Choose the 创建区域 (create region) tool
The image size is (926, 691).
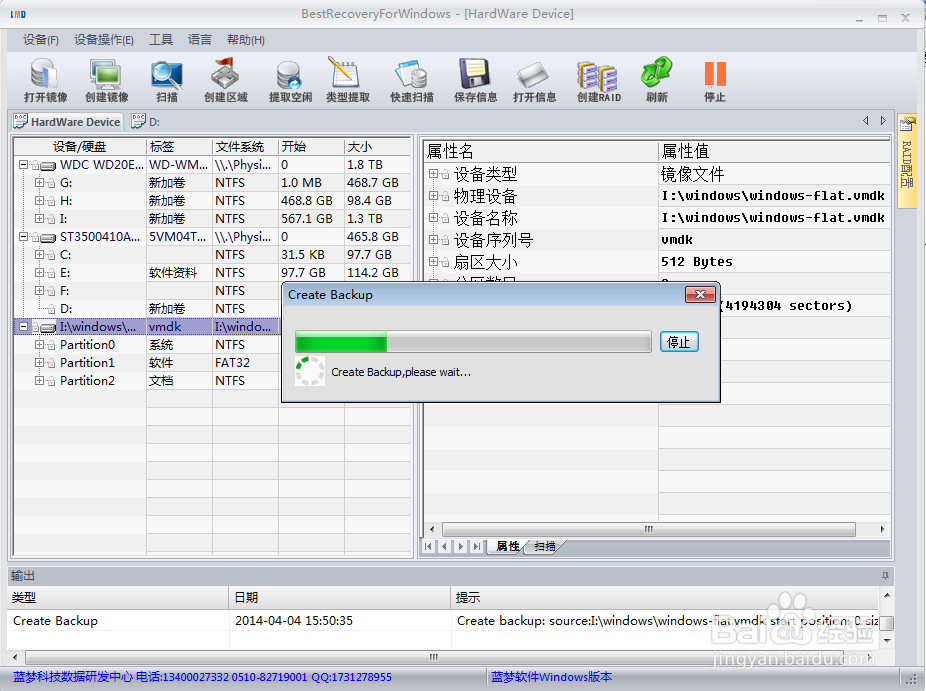click(226, 80)
